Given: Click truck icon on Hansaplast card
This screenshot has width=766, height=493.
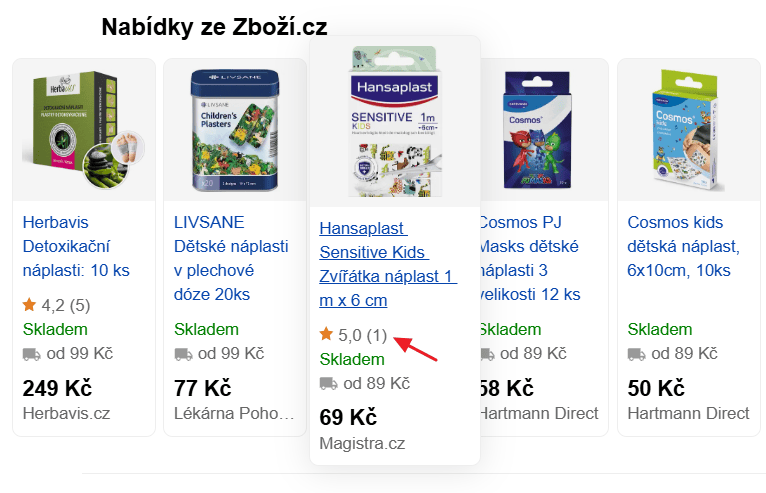Looking at the screenshot, I should (x=328, y=384).
